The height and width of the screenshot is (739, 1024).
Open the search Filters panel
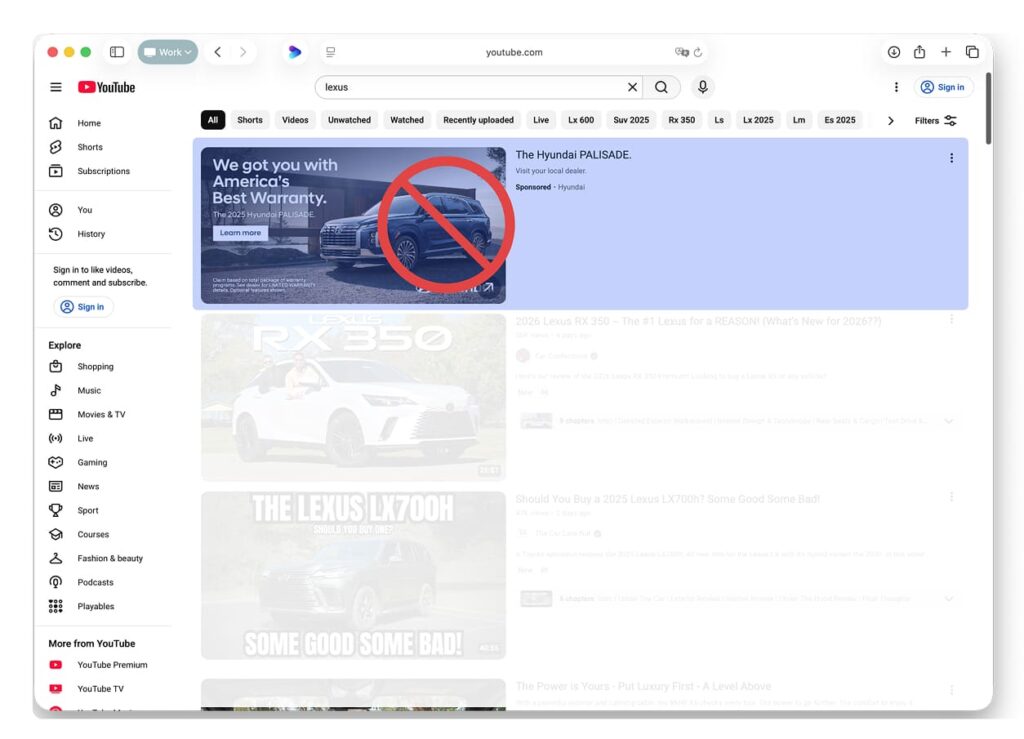pyautogui.click(x=933, y=120)
